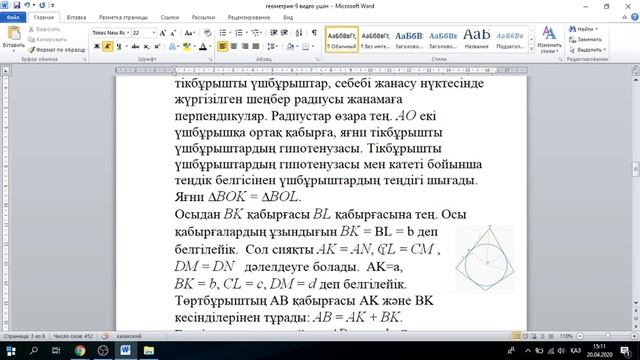The height and width of the screenshot is (360, 640).
Task: Click the shrink font size icon
Action: [173, 33]
